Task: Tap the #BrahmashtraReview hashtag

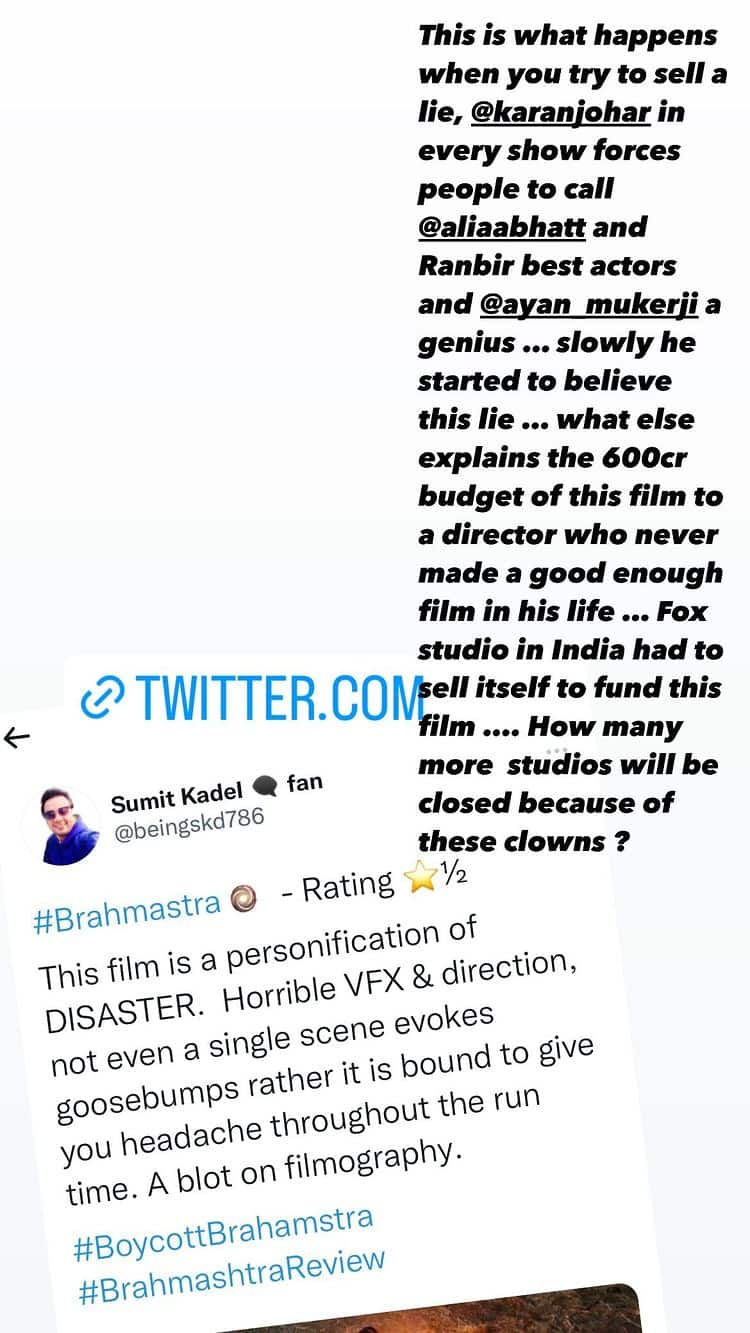Action: click(x=231, y=1277)
